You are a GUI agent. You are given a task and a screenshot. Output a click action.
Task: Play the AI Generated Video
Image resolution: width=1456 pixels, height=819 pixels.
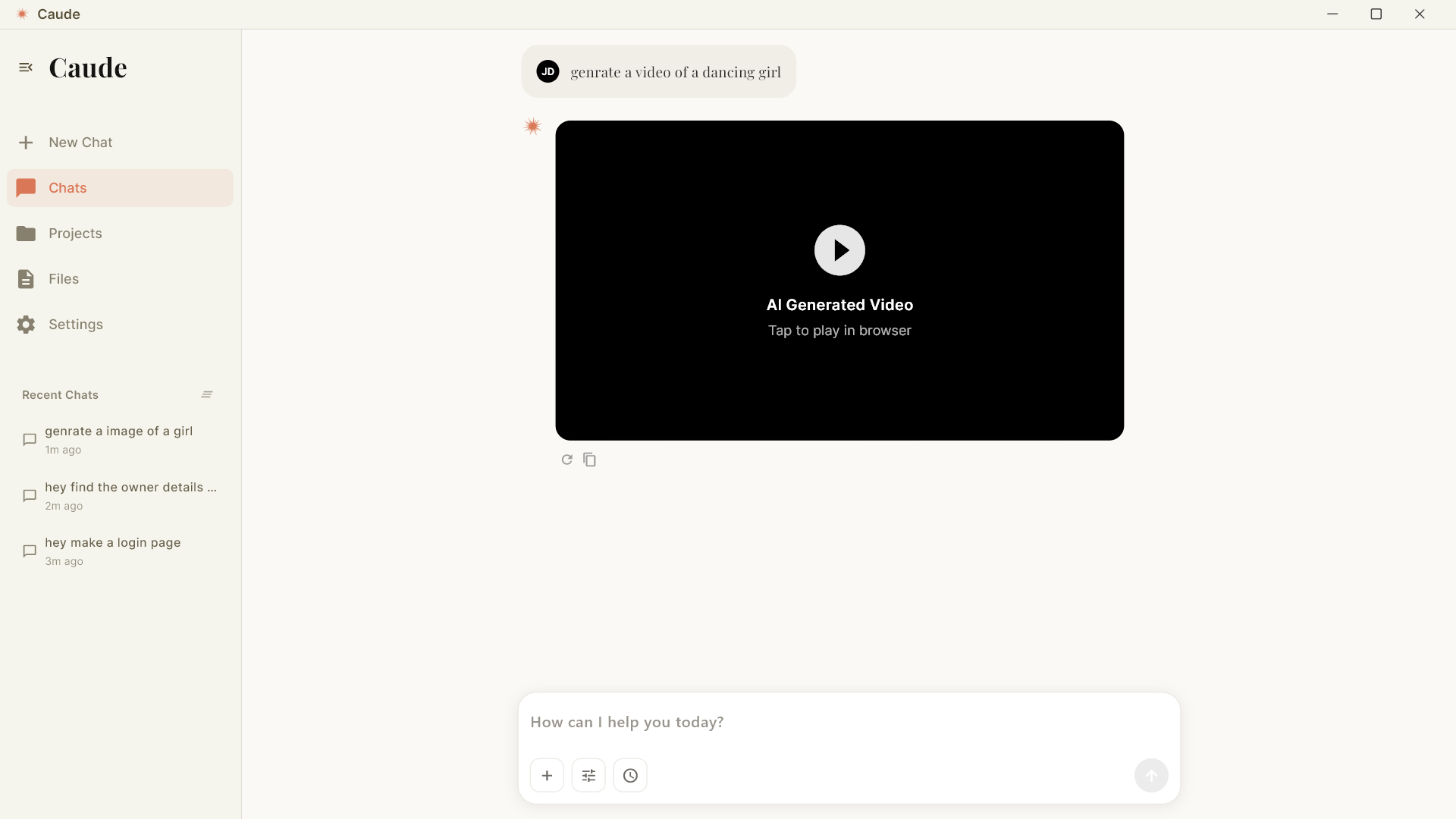839,250
